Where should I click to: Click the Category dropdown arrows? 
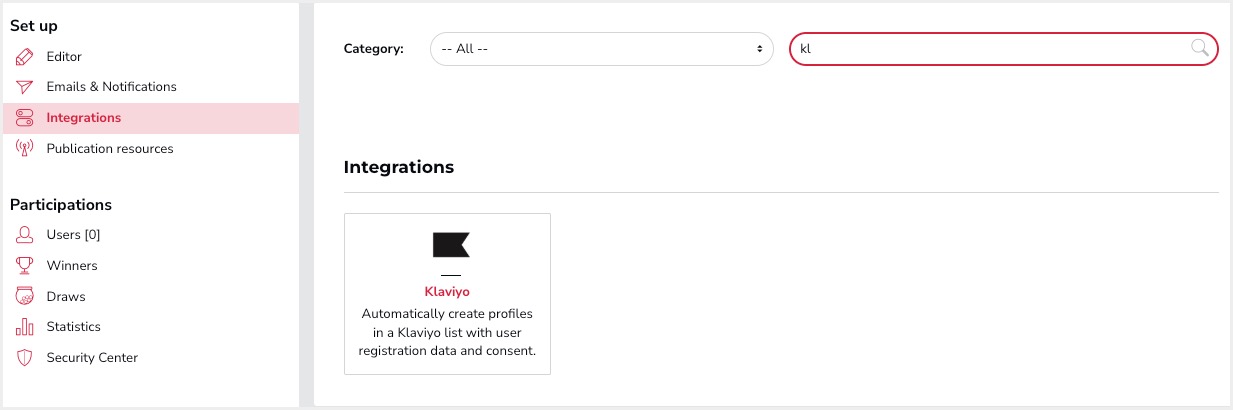(760, 48)
